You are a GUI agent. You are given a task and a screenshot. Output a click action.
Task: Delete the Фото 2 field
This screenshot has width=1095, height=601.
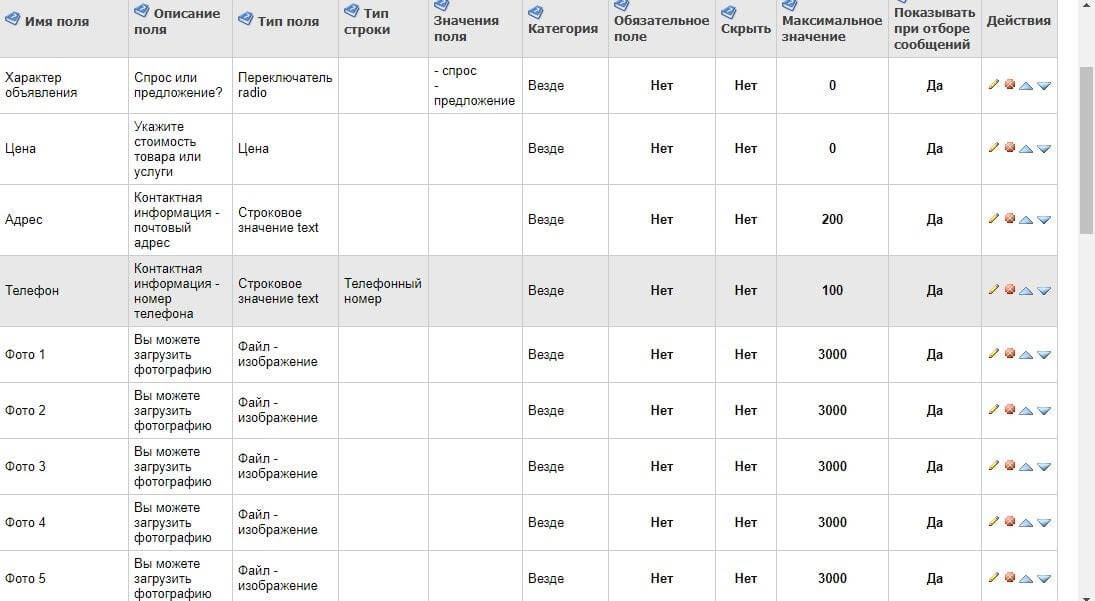[1010, 410]
